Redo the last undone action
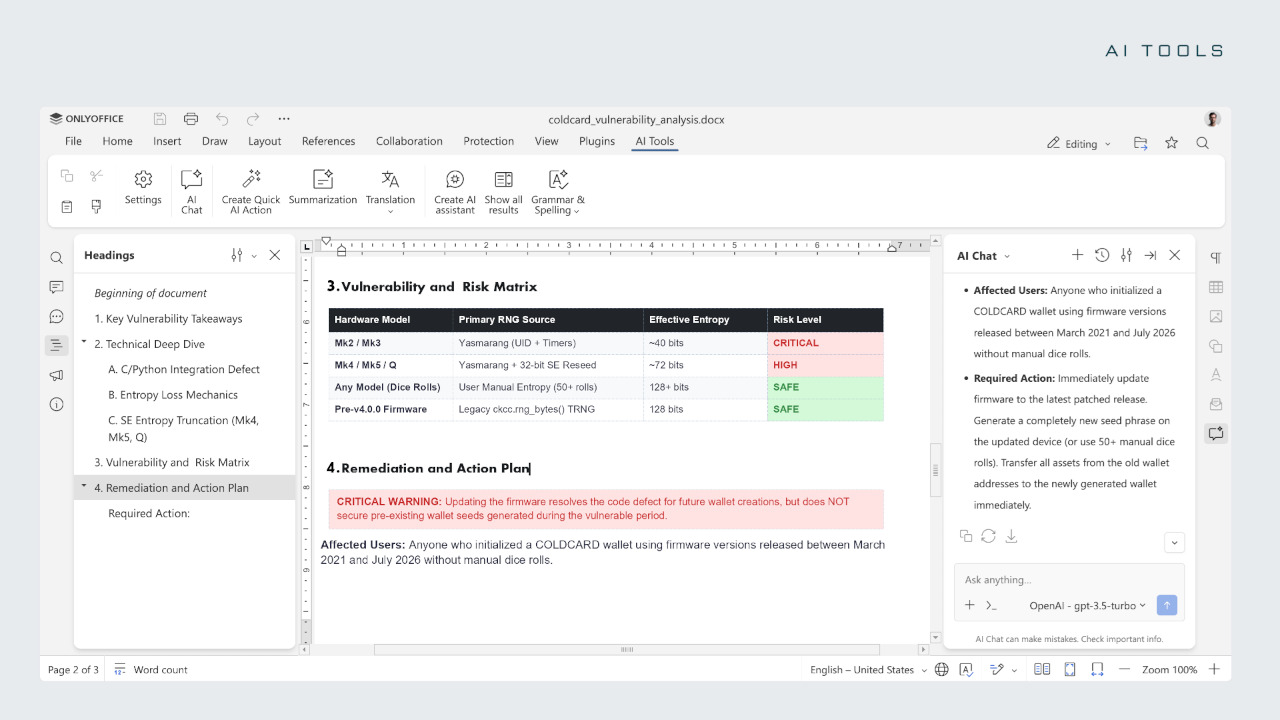This screenshot has width=1280, height=720. click(253, 118)
